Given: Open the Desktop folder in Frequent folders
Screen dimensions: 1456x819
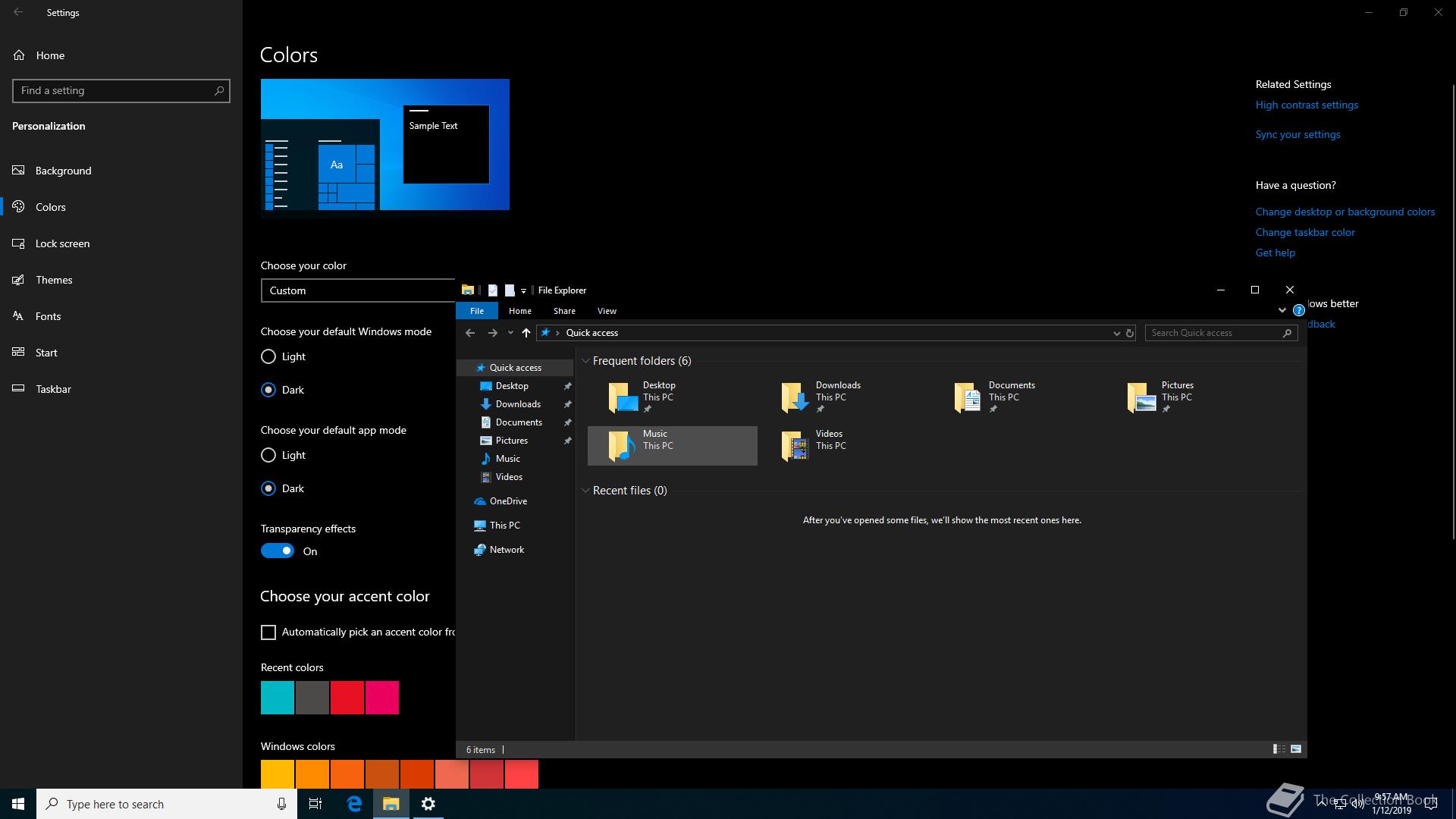Looking at the screenshot, I should click(672, 397).
